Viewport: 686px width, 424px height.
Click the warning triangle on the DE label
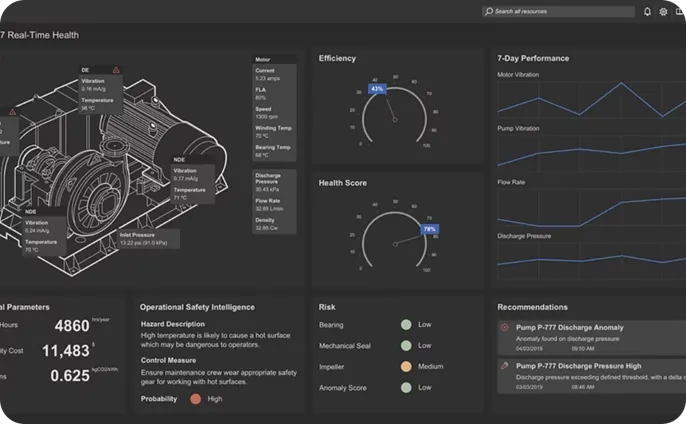[116, 70]
